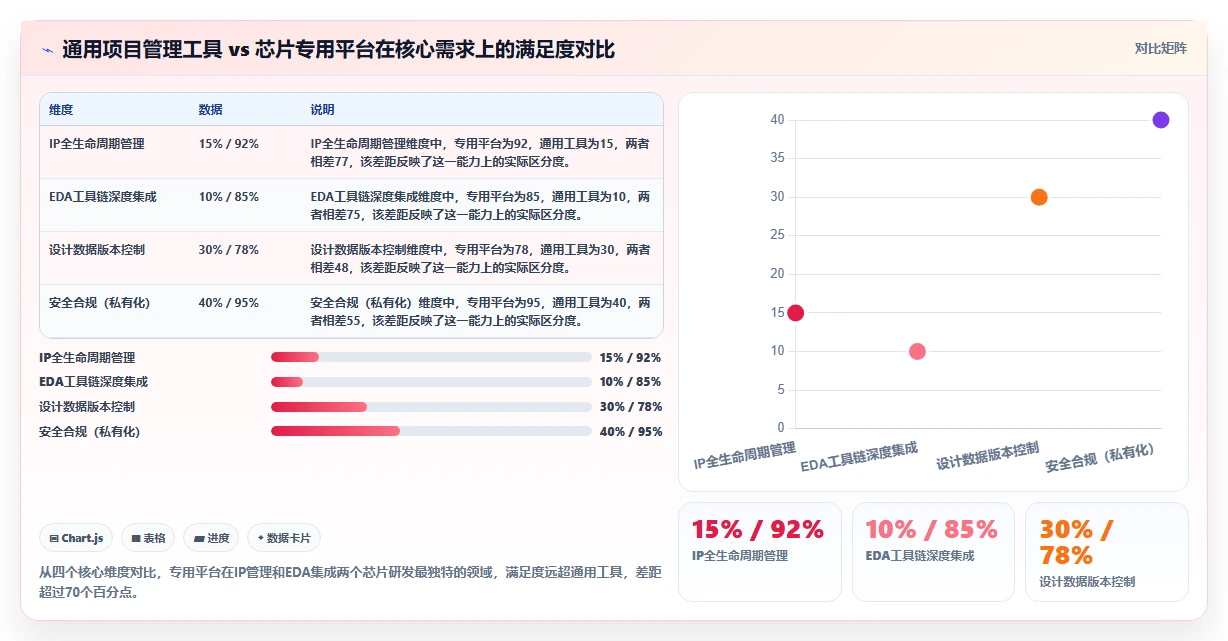Viewport: 1228px width, 641px height.
Task: Select the IP全生命周期管理 table row name
Action: coord(97,144)
